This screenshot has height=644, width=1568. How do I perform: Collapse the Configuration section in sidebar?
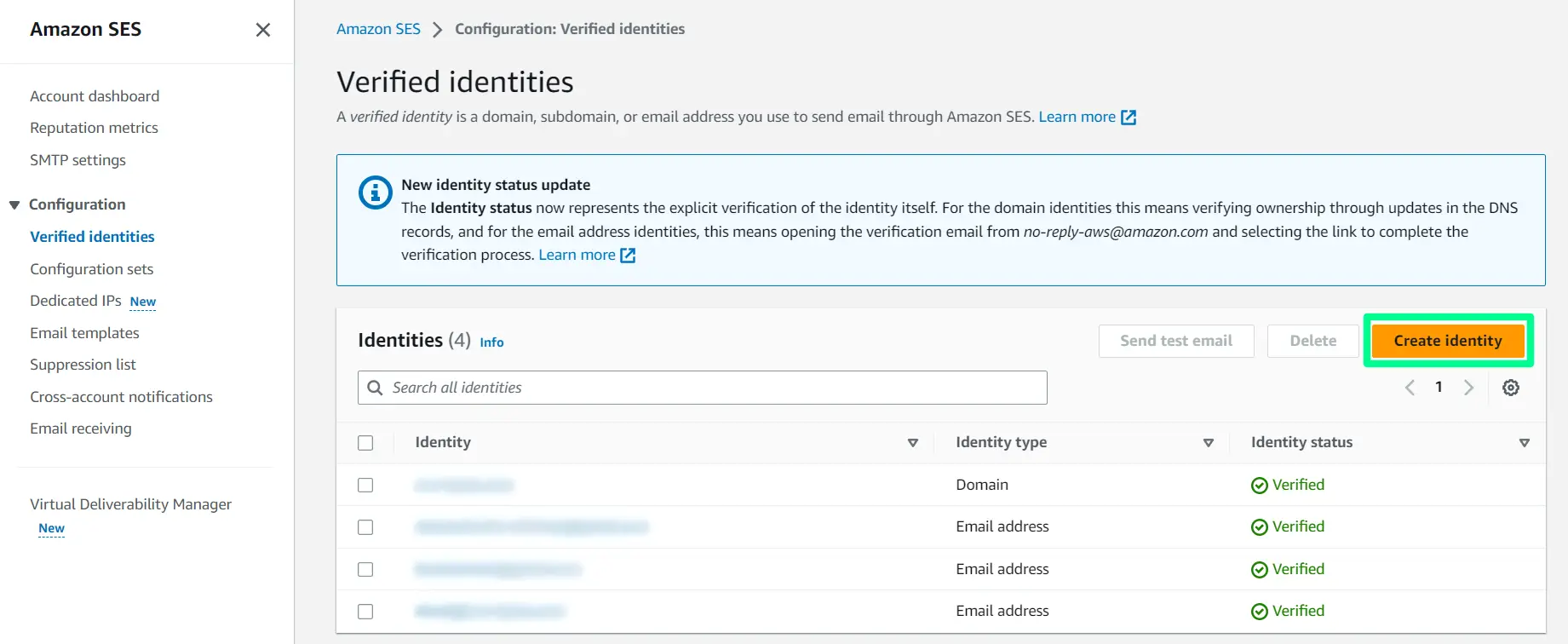click(x=14, y=205)
